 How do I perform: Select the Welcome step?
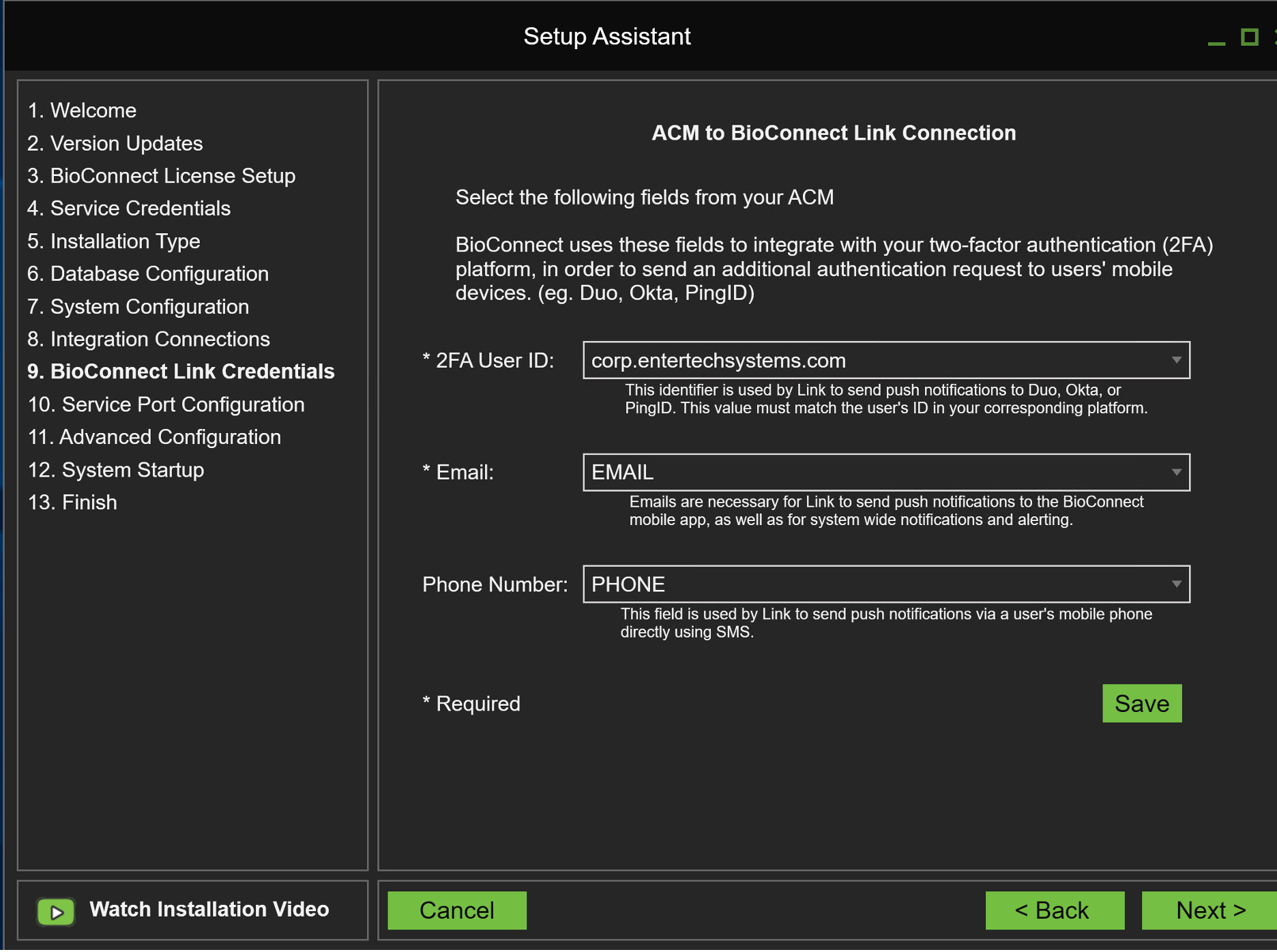[x=82, y=110]
